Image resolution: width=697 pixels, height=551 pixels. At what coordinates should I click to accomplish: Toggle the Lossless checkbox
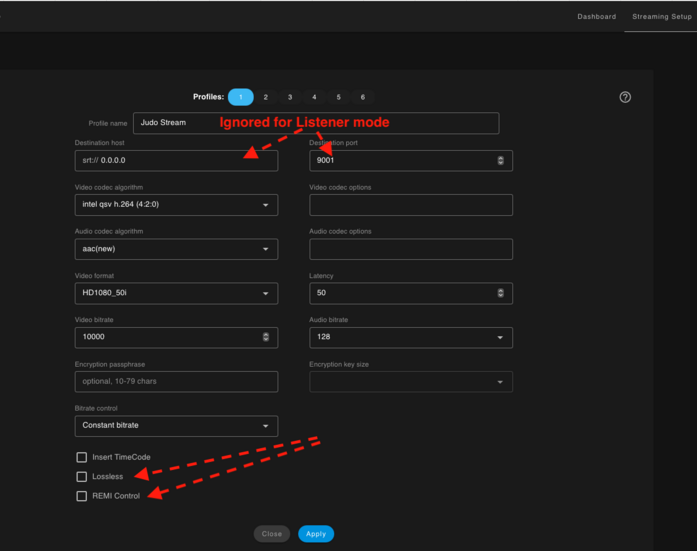(82, 477)
